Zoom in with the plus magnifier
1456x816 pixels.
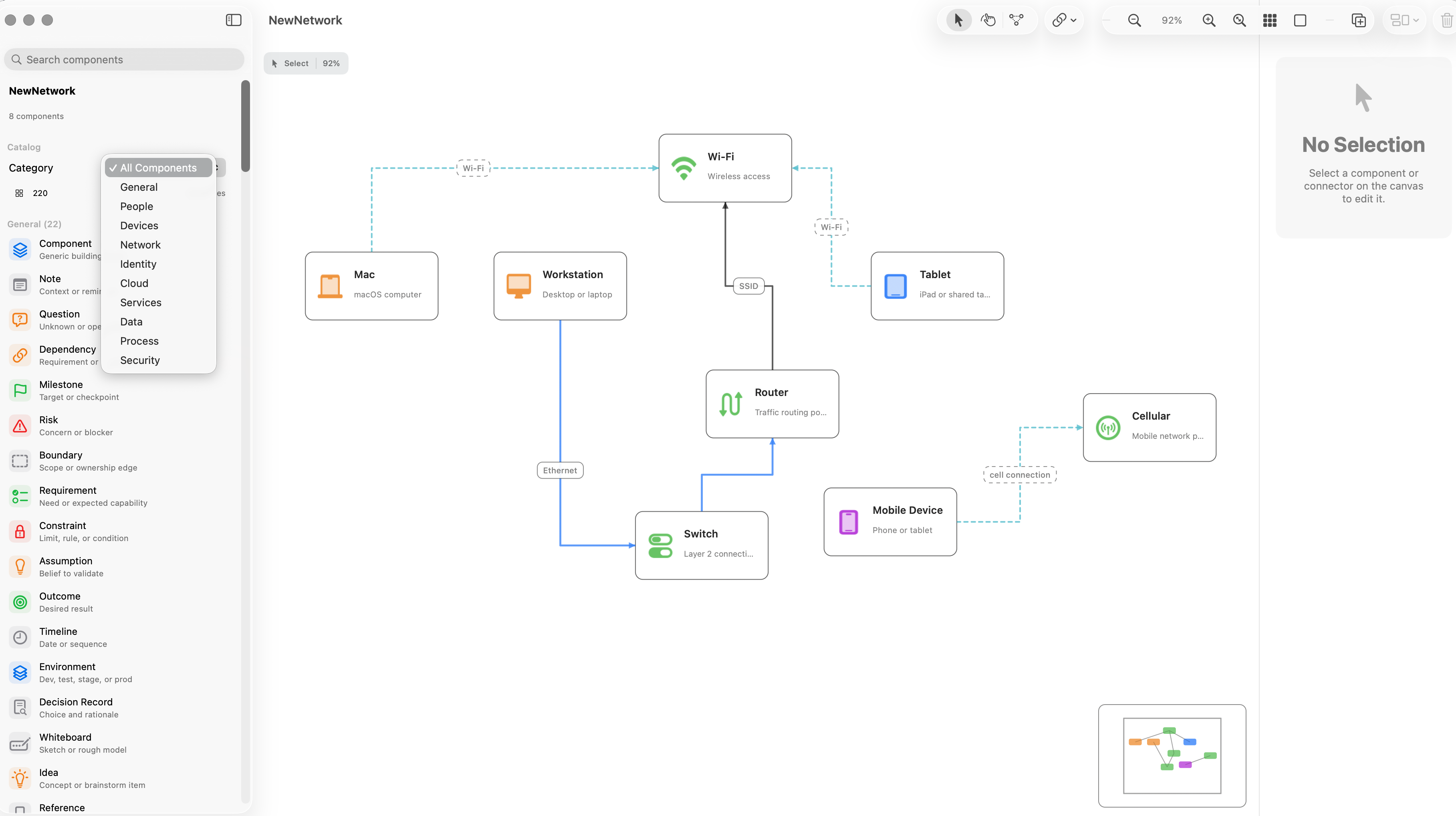tap(1209, 20)
